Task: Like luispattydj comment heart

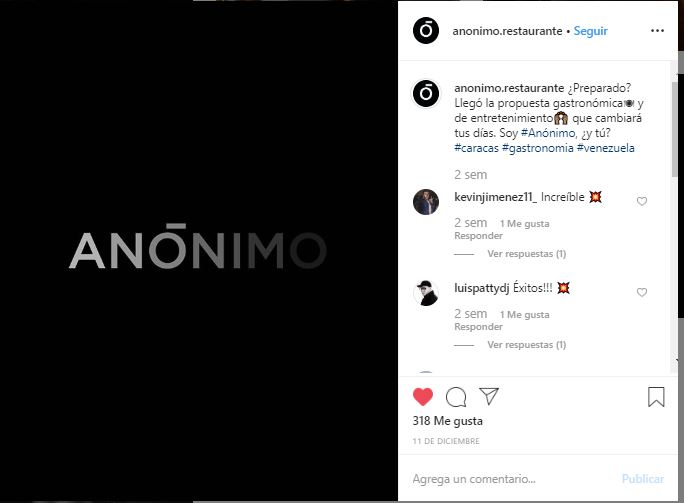Action: [642, 292]
